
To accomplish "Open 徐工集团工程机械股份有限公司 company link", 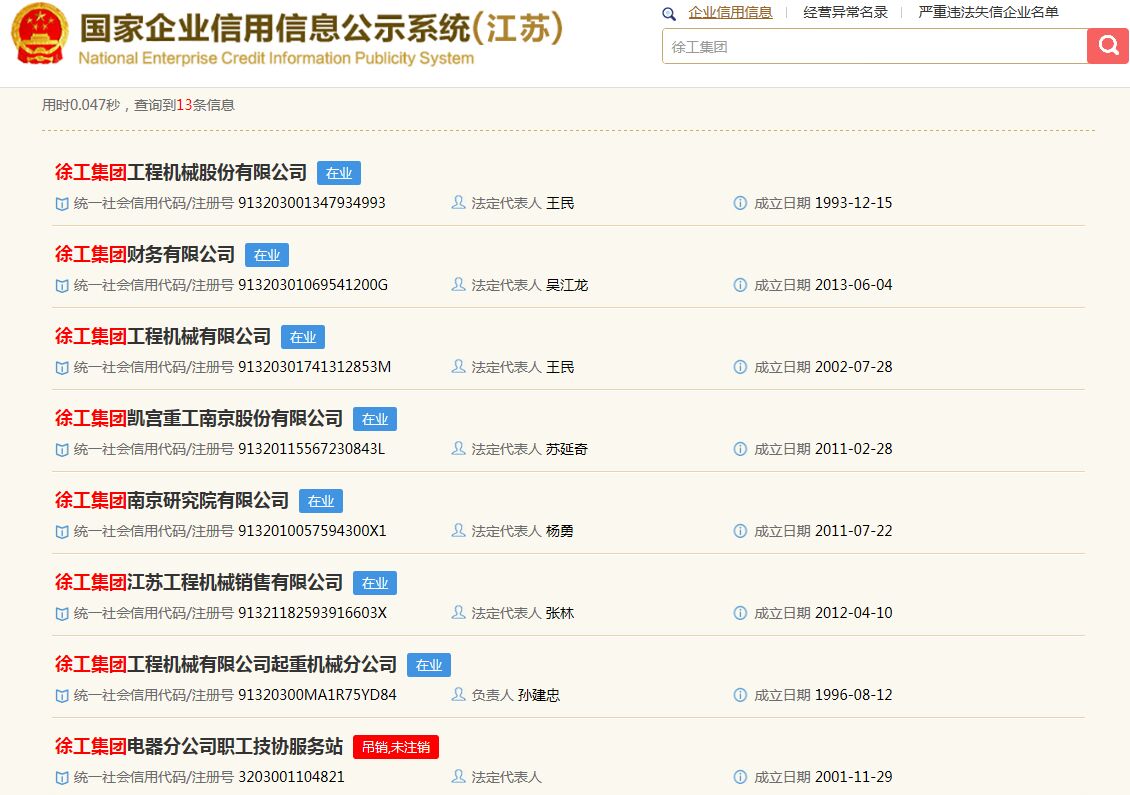I will pyautogui.click(x=181, y=172).
